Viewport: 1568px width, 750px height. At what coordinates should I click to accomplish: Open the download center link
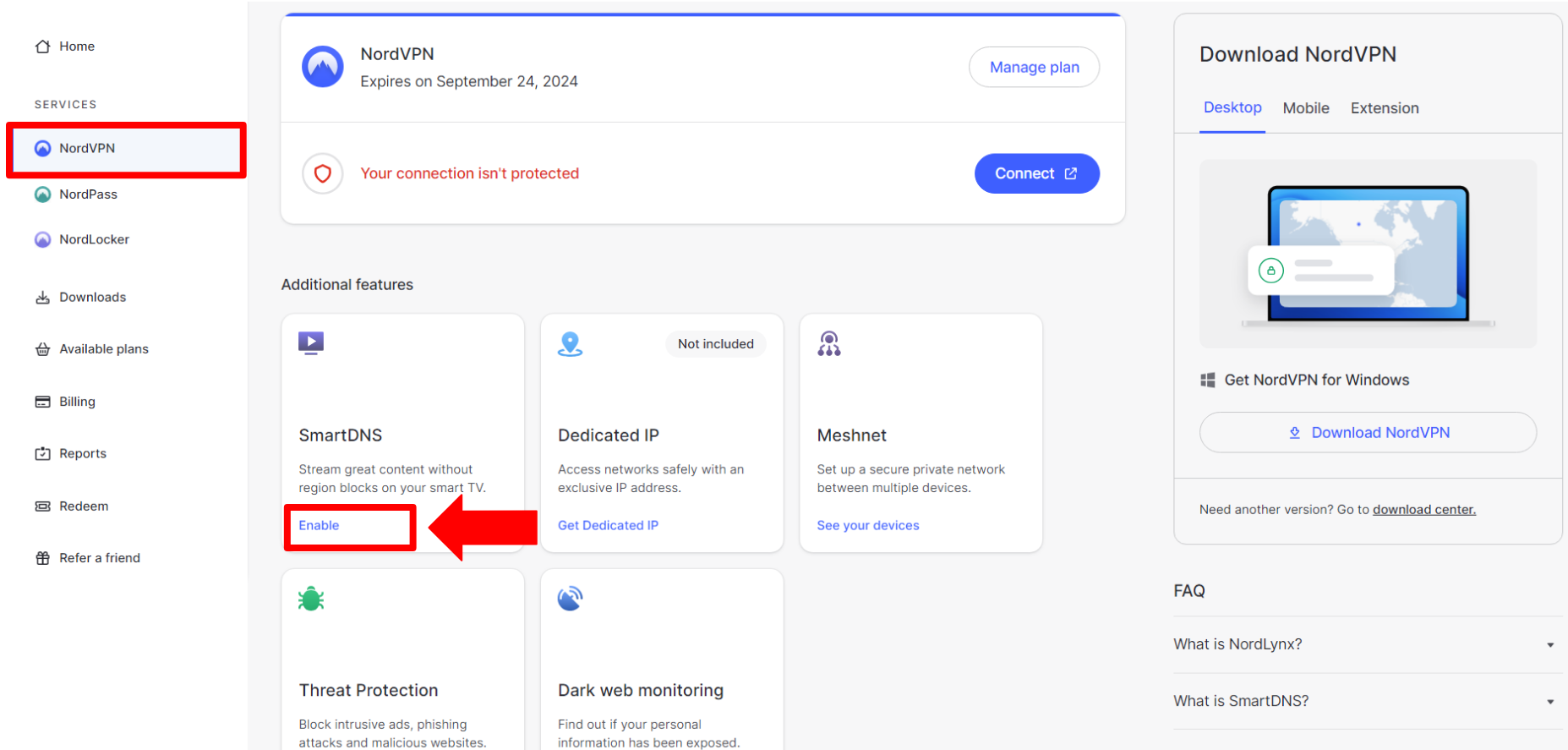(x=1424, y=510)
